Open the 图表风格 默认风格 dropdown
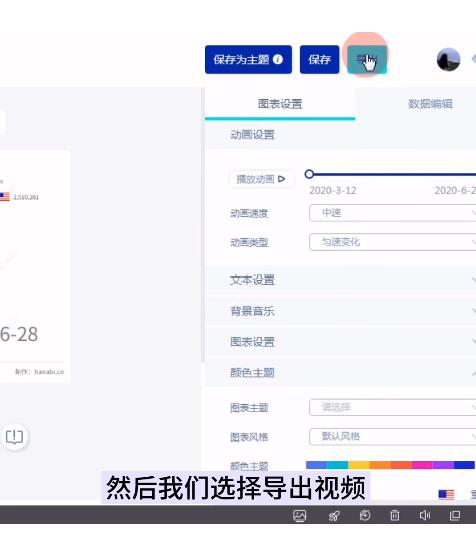 392,436
